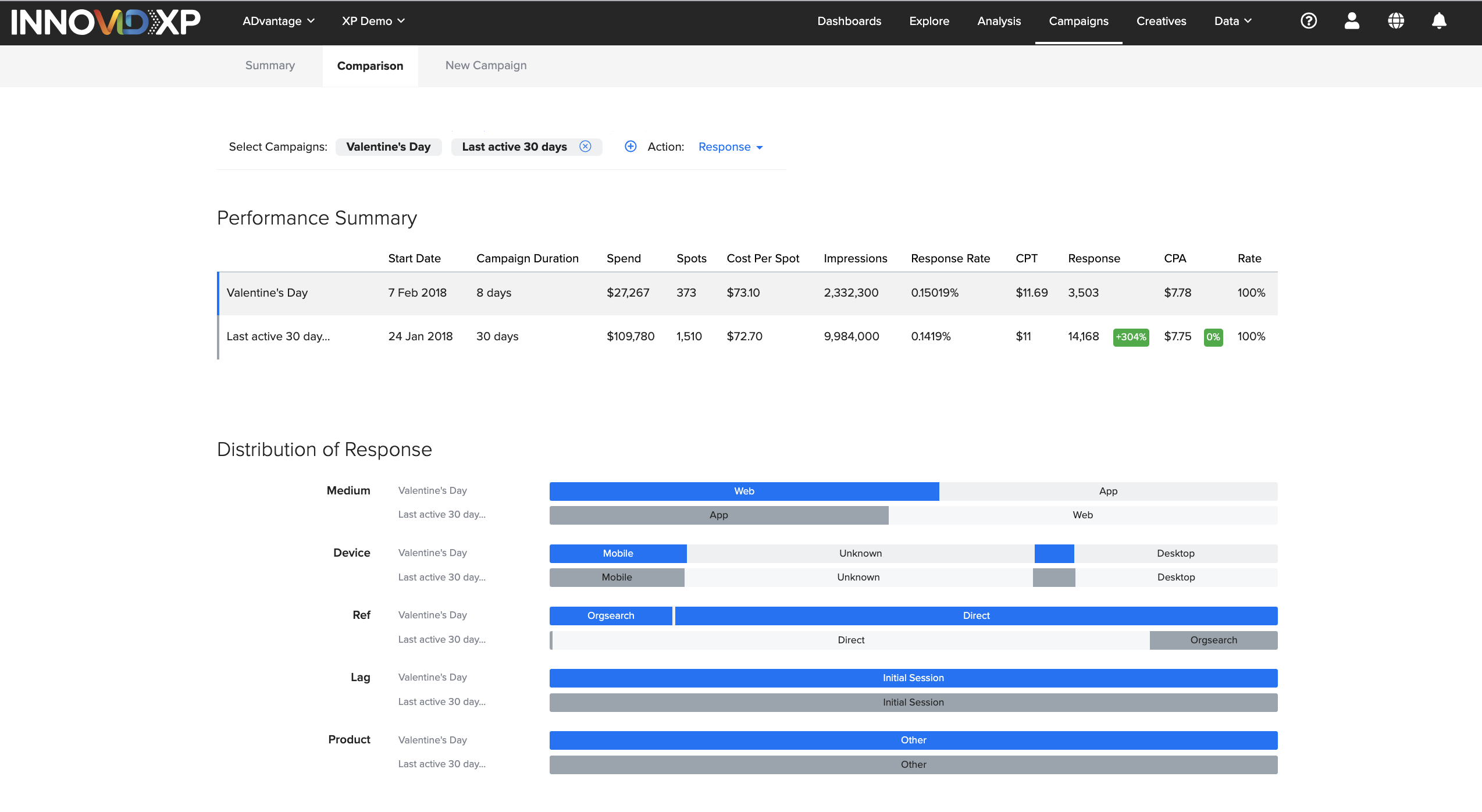Click the 0% CPA badge

tap(1213, 337)
